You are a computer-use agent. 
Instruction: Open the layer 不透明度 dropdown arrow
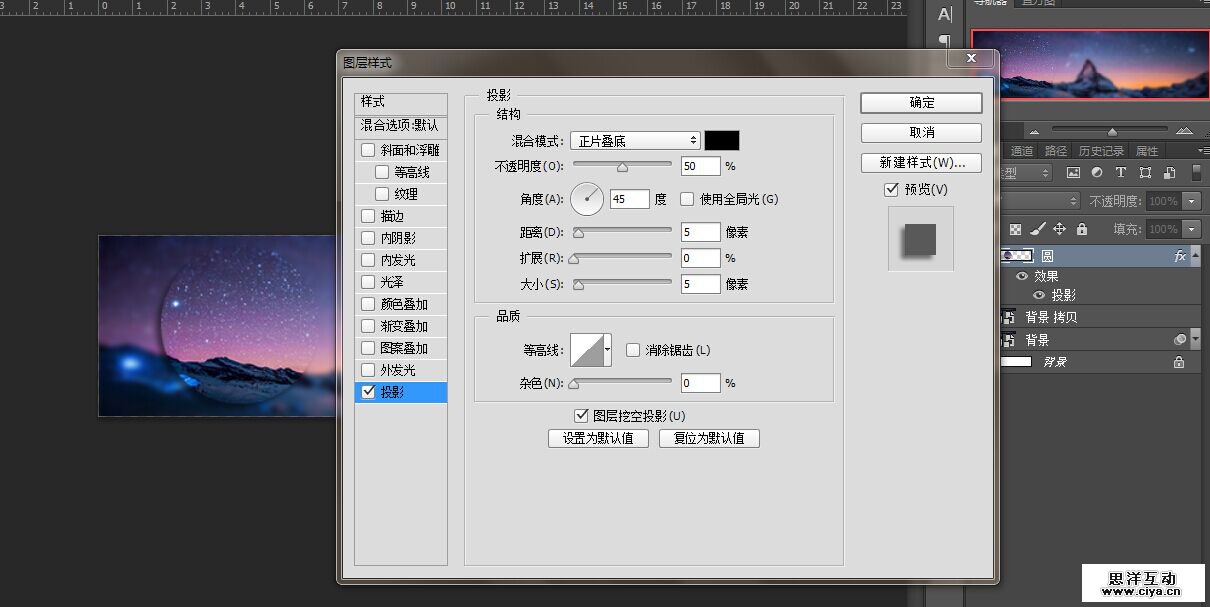[x=1190, y=201]
